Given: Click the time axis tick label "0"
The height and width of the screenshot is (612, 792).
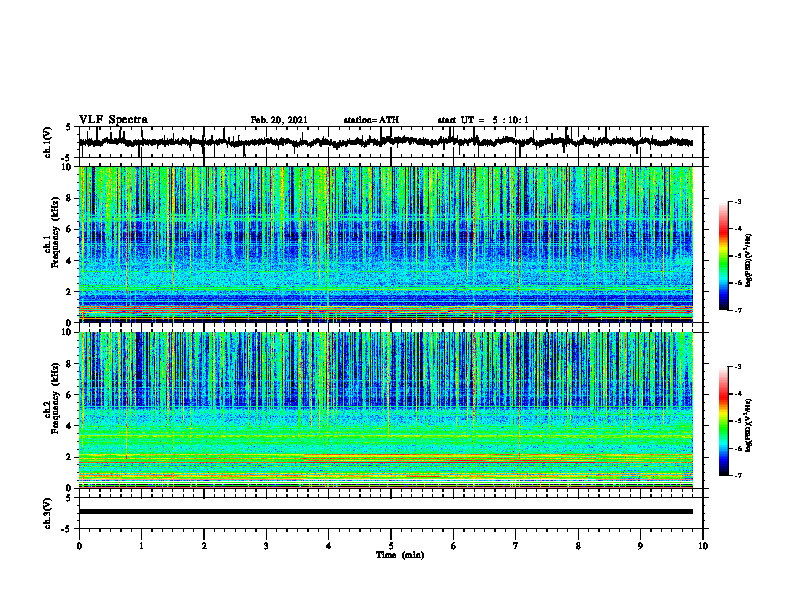Looking at the screenshot, I should click(79, 546).
